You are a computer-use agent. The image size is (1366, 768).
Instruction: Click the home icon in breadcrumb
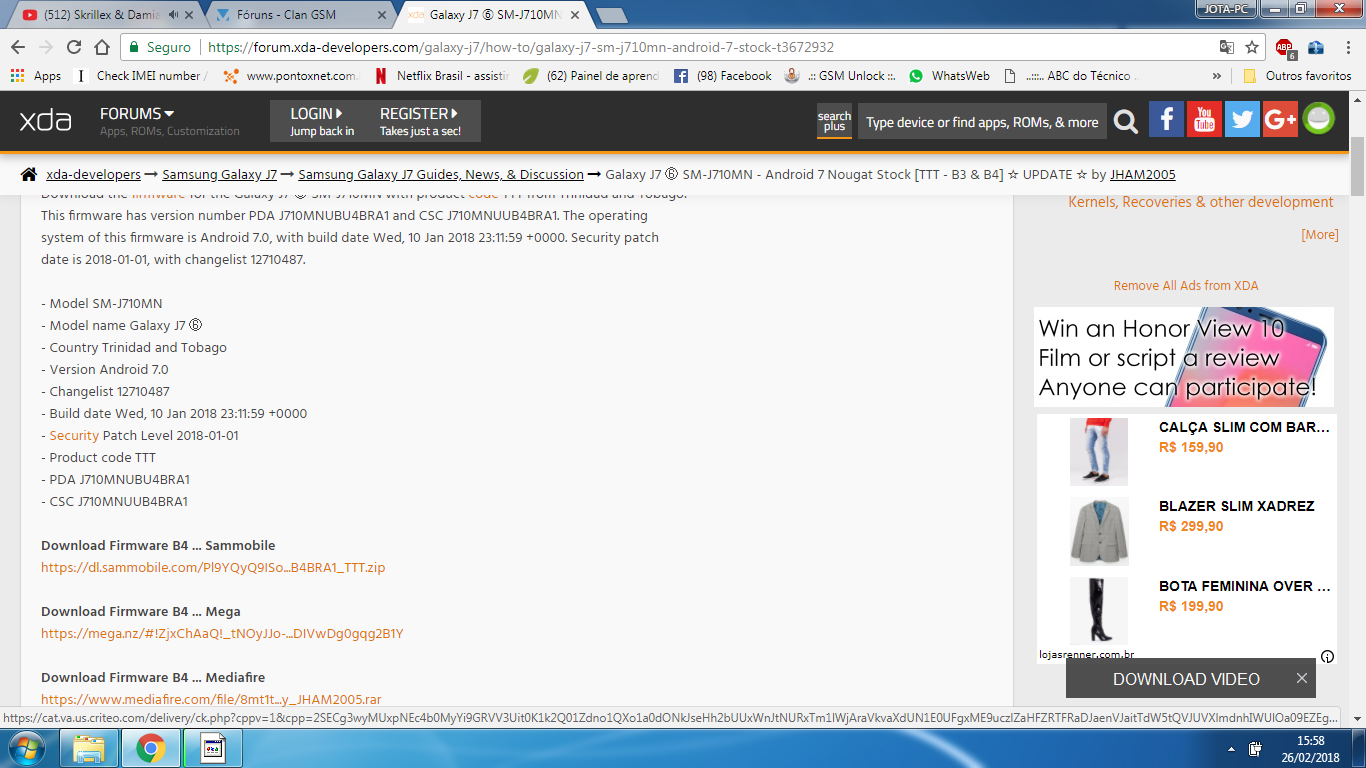pos(29,174)
